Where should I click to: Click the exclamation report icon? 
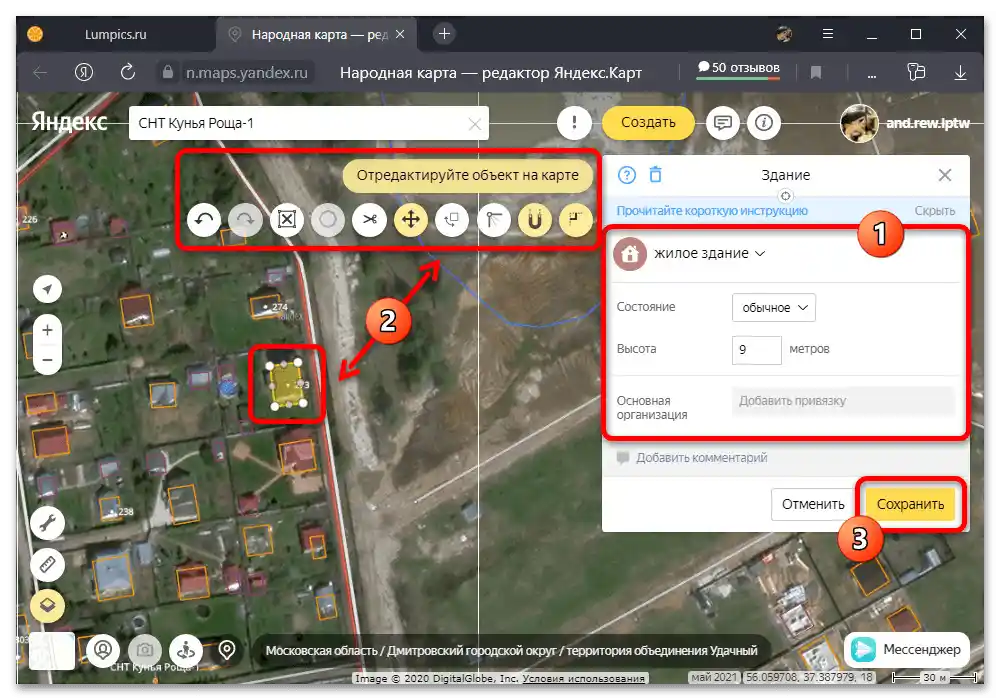[574, 122]
